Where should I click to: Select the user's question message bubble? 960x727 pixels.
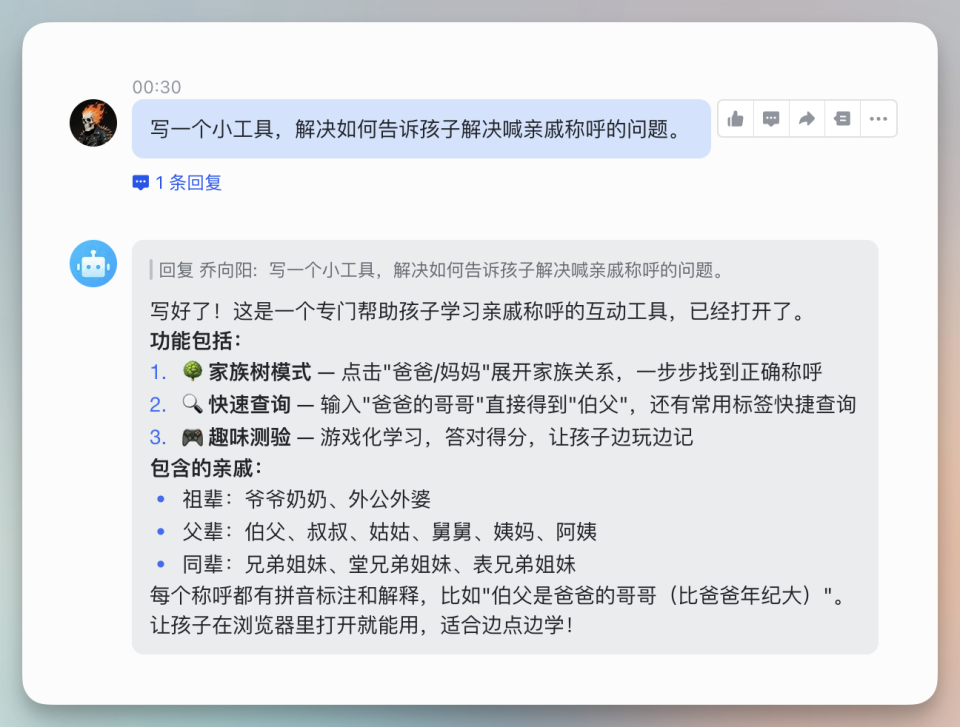coord(420,127)
